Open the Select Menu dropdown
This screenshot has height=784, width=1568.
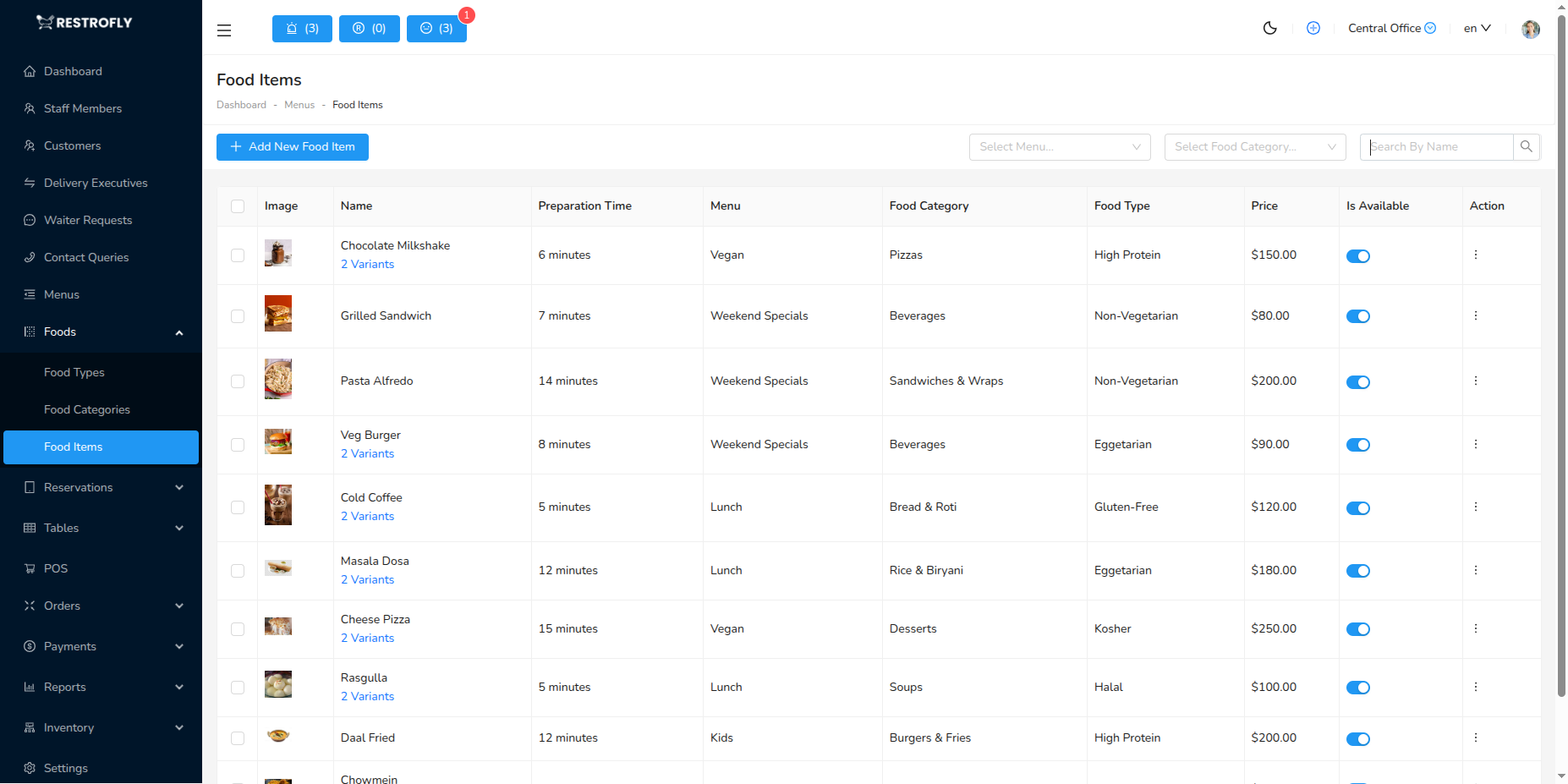[x=1059, y=146]
